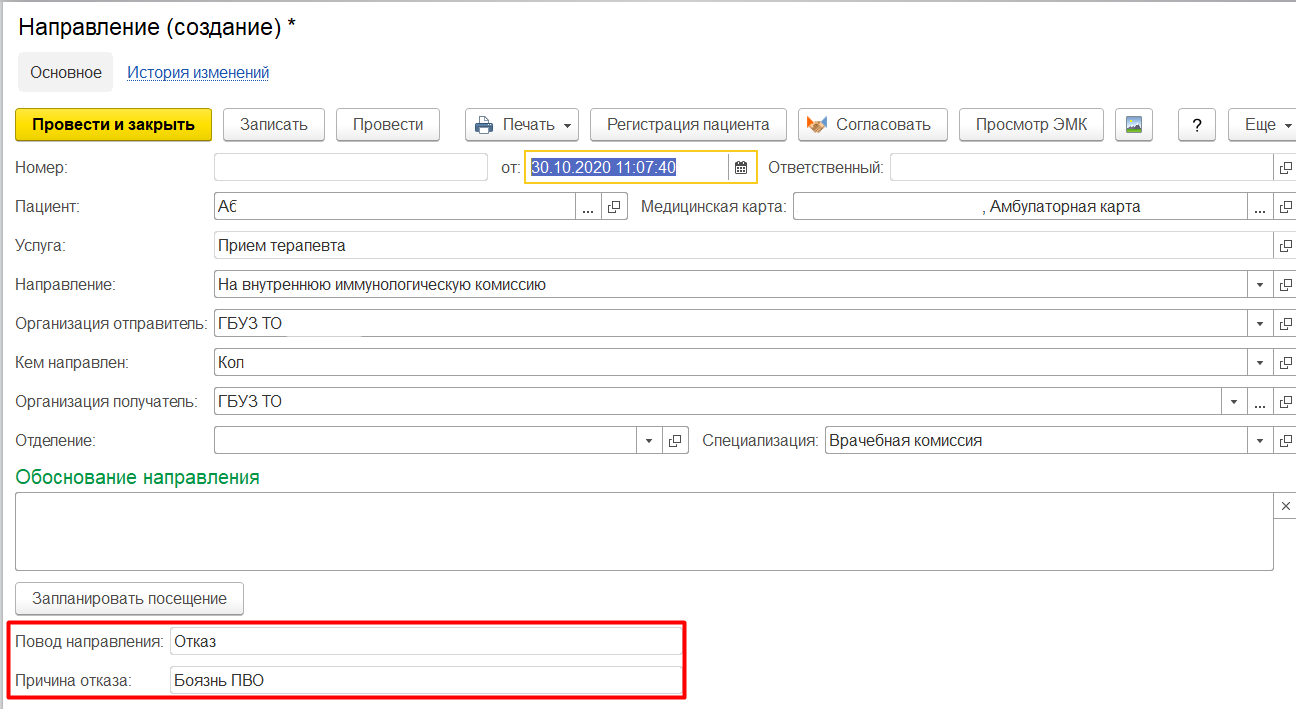Click into the Причина отказа field
The image size is (1296, 709).
point(425,681)
